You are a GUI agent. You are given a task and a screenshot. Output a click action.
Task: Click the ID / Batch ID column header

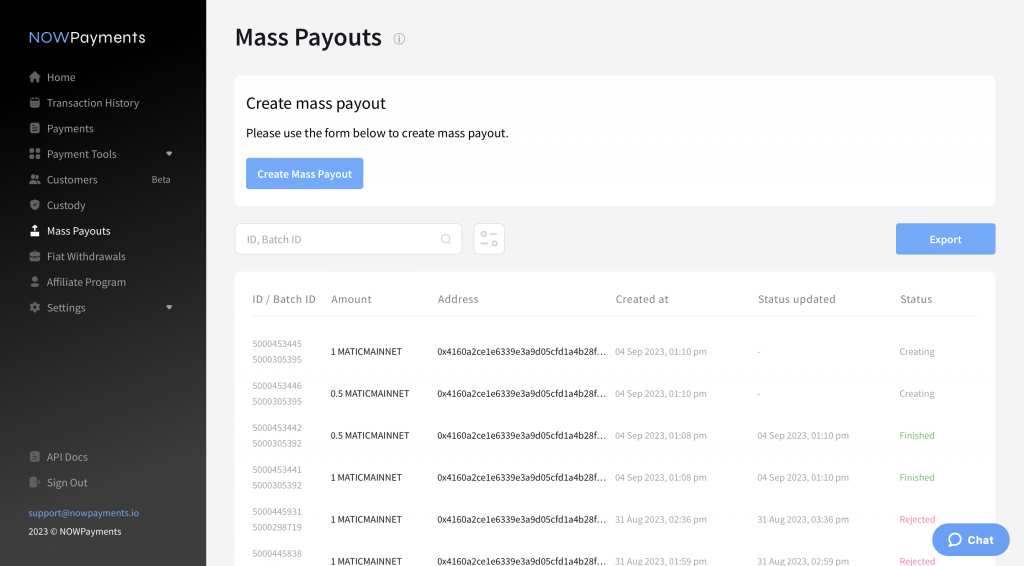(283, 299)
